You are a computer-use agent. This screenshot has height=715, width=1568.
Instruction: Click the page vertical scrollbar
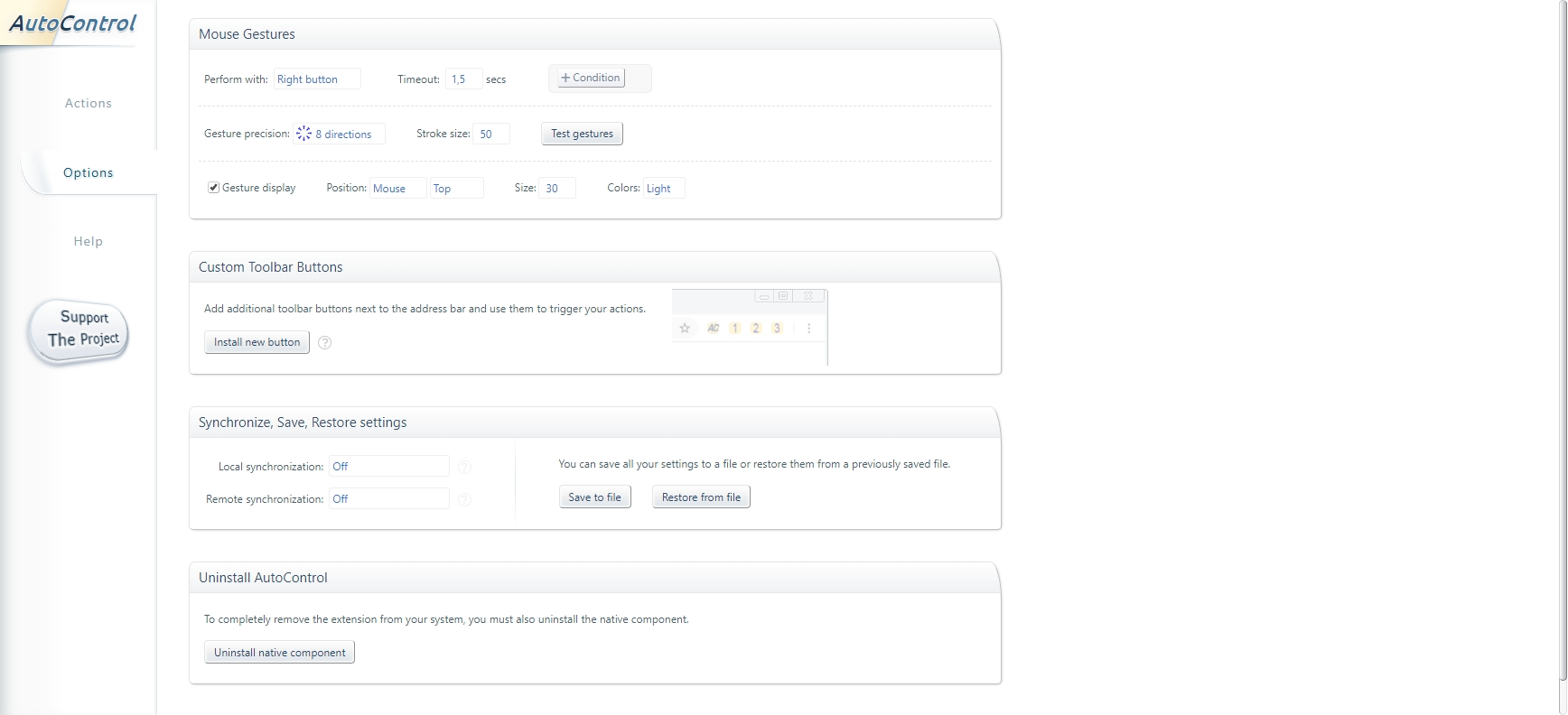(1563, 339)
